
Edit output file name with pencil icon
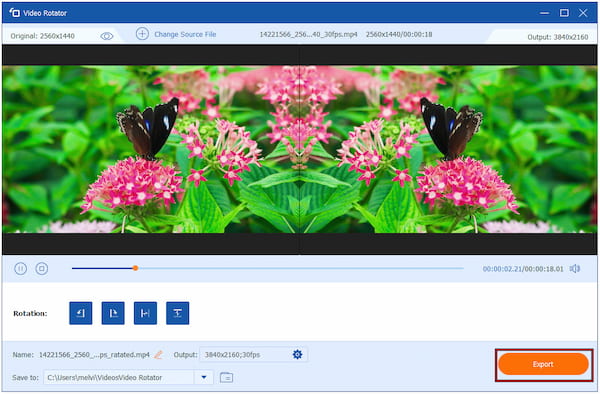click(x=158, y=355)
